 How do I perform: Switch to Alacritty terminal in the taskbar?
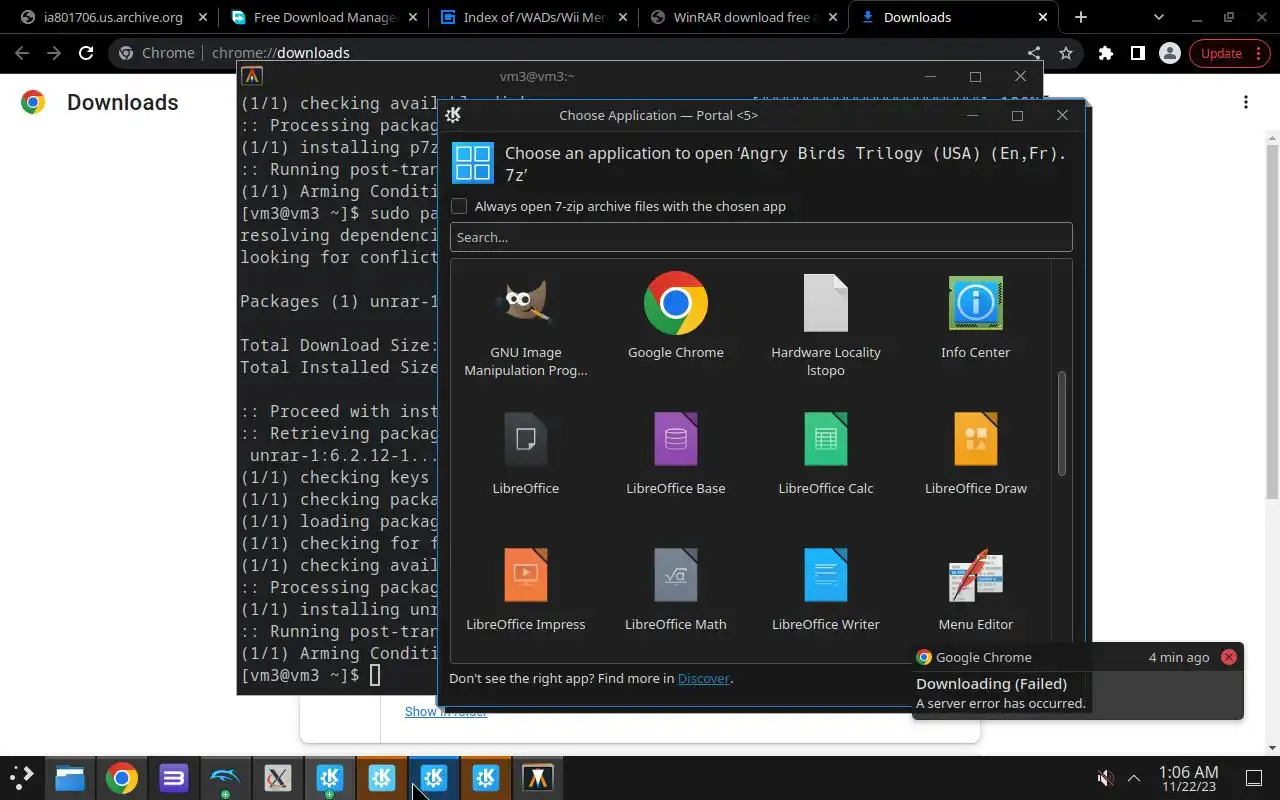click(538, 777)
